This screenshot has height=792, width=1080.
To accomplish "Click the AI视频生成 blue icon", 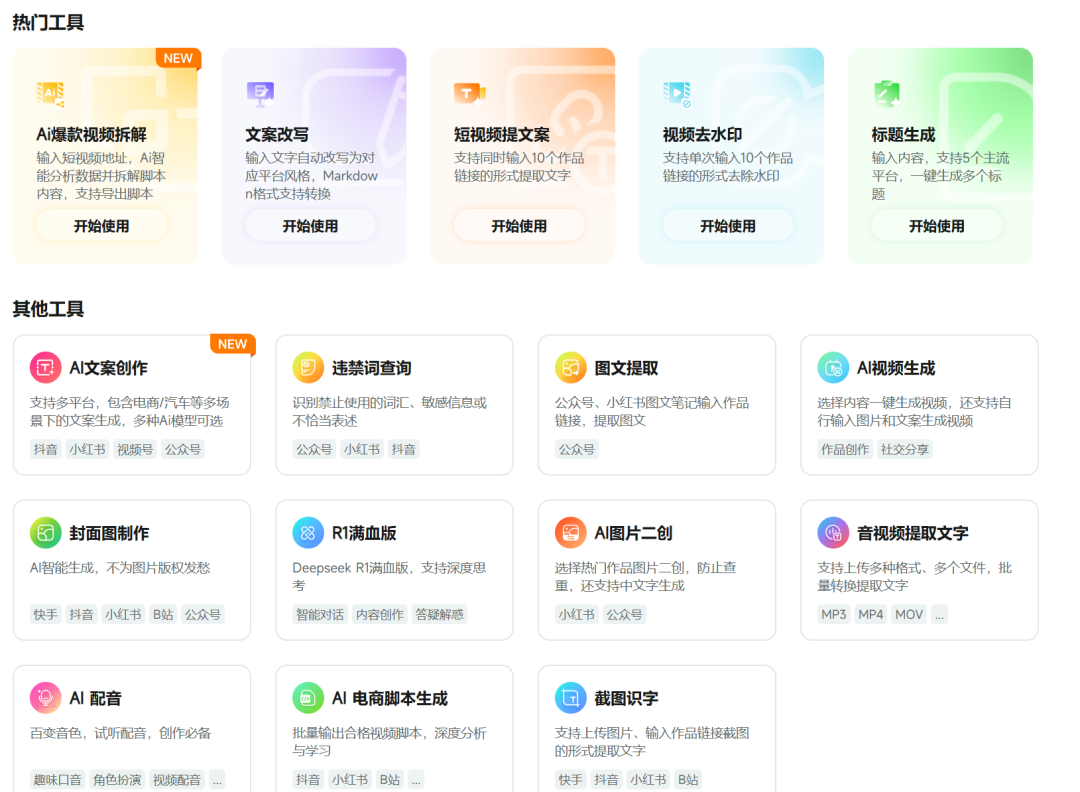I will [x=835, y=367].
